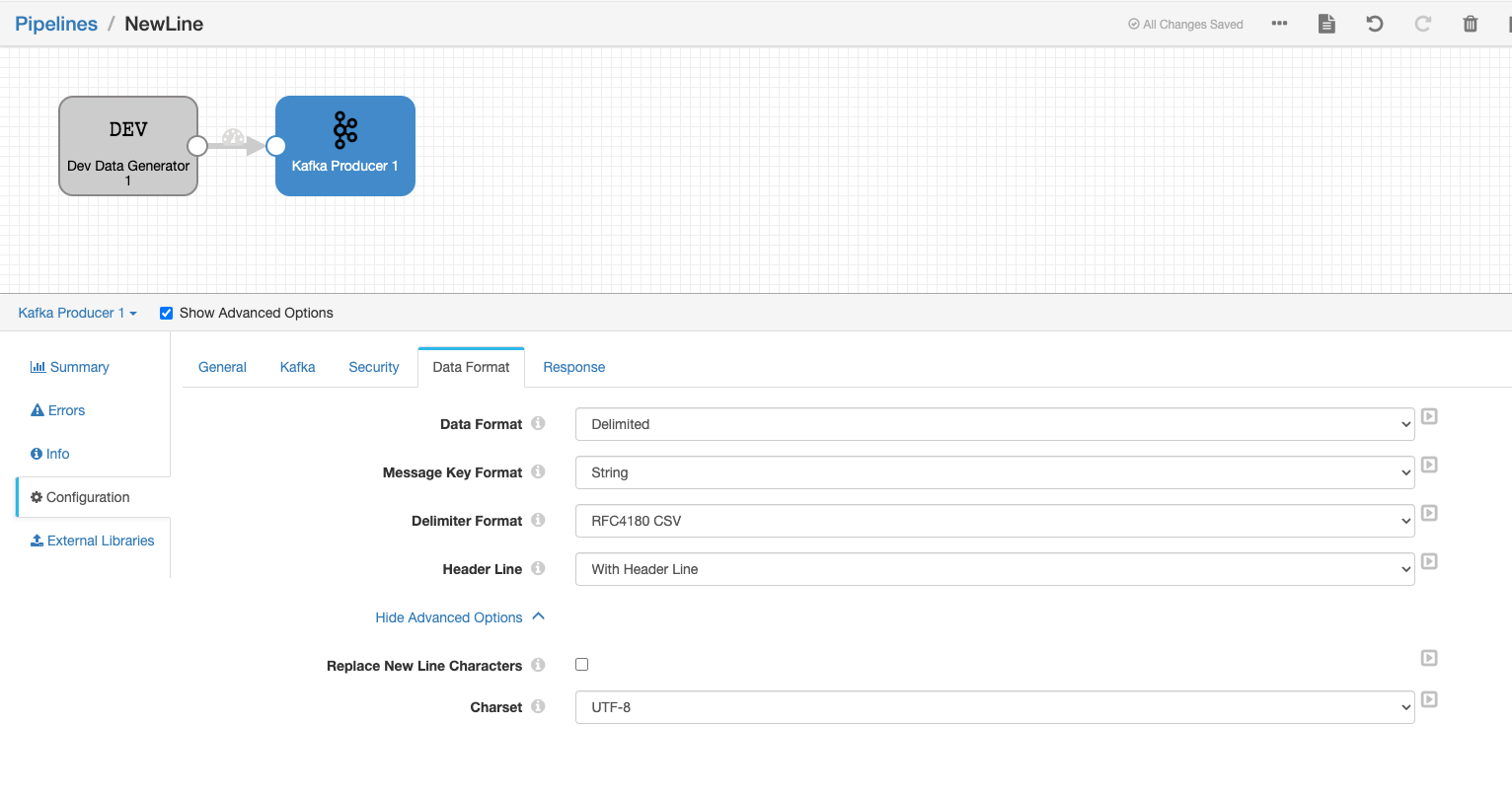Switch to the Response tab
The width and height of the screenshot is (1512, 795).
(x=574, y=367)
